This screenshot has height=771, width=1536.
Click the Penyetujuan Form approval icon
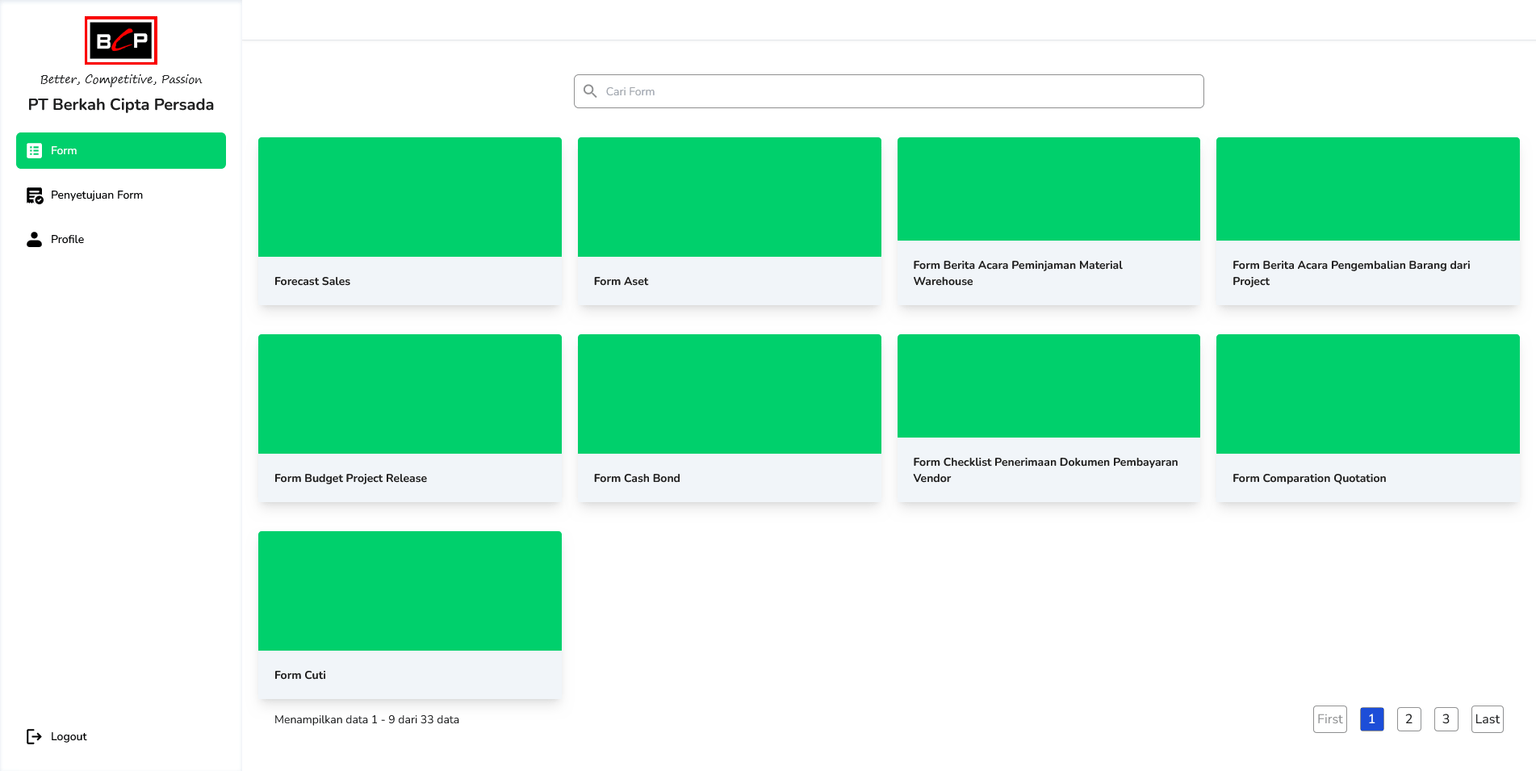tap(34, 195)
